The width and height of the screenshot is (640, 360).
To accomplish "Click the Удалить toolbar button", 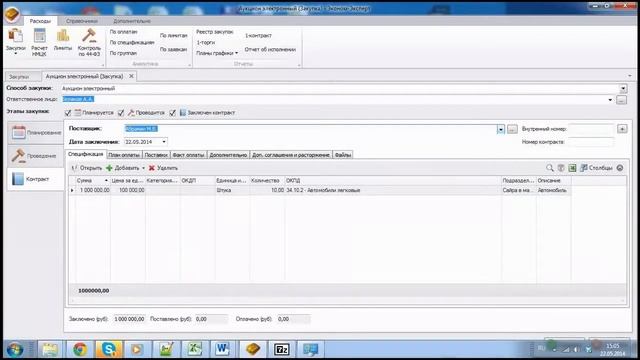I will [163, 168].
